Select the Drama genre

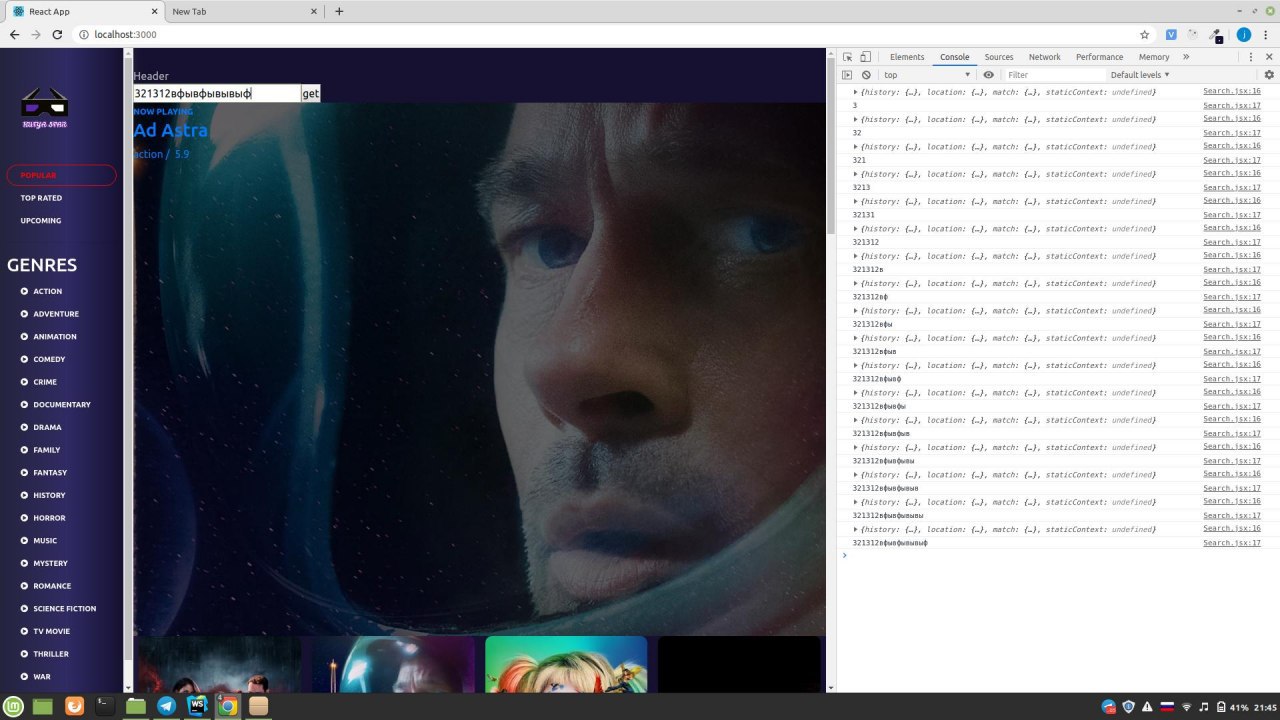(x=47, y=427)
